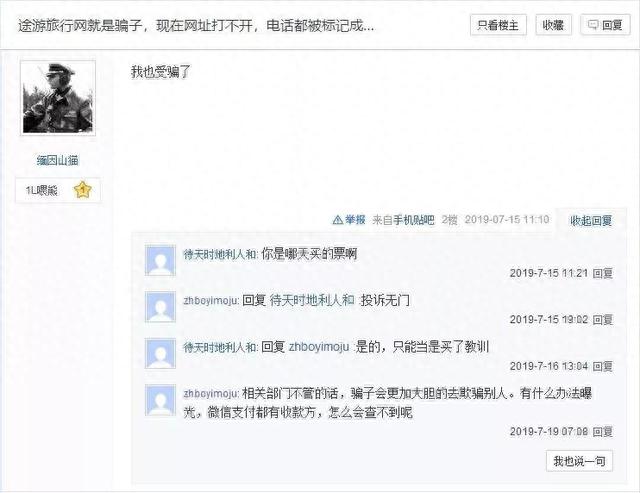Click avatar beside the 相关部门不管 reply
Screen dimensions: 640x493
(160, 400)
